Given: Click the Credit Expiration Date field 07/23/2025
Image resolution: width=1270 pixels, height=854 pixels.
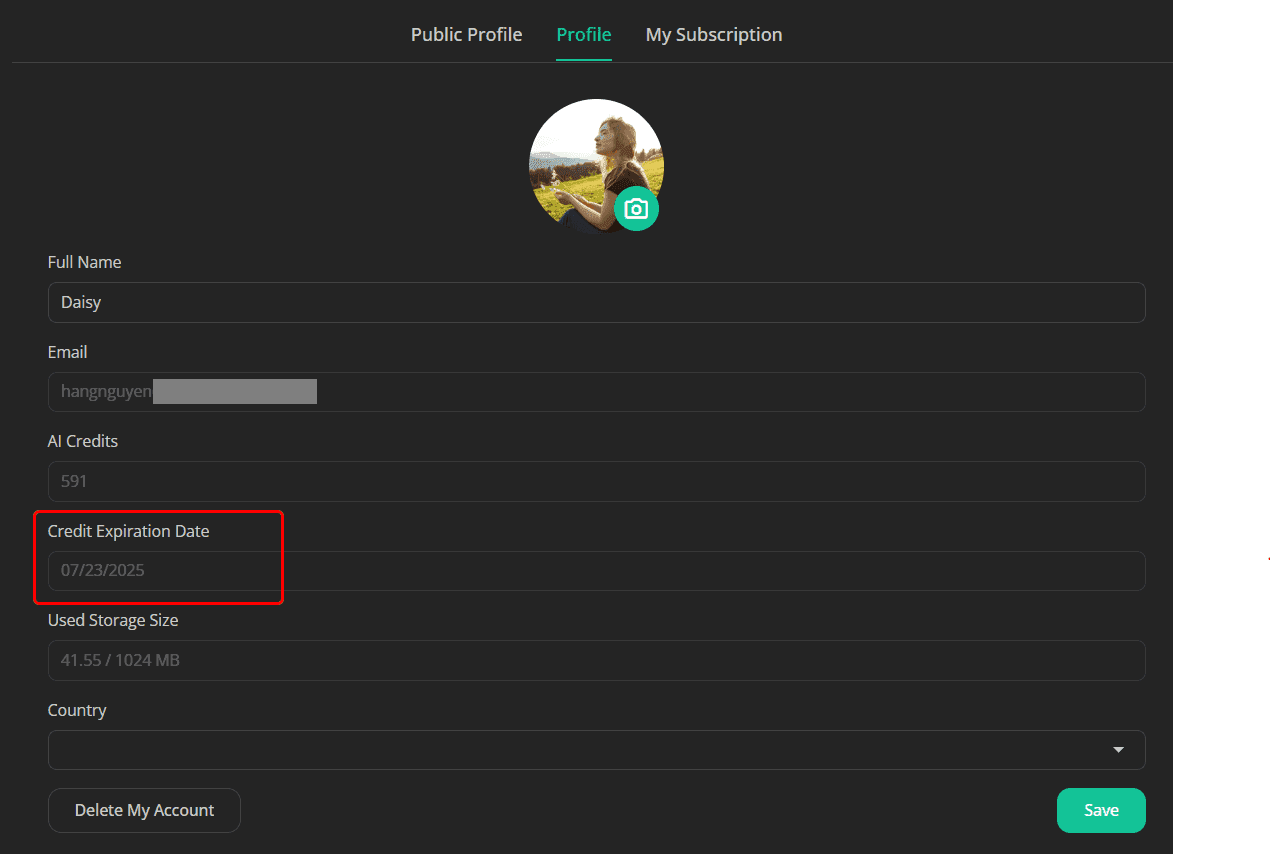Looking at the screenshot, I should point(596,571).
